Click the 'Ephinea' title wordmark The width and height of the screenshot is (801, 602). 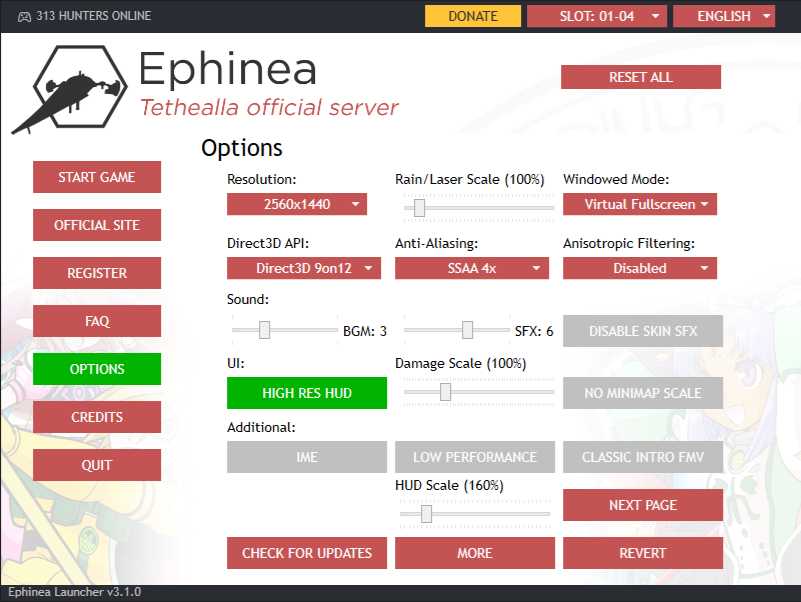[228, 69]
